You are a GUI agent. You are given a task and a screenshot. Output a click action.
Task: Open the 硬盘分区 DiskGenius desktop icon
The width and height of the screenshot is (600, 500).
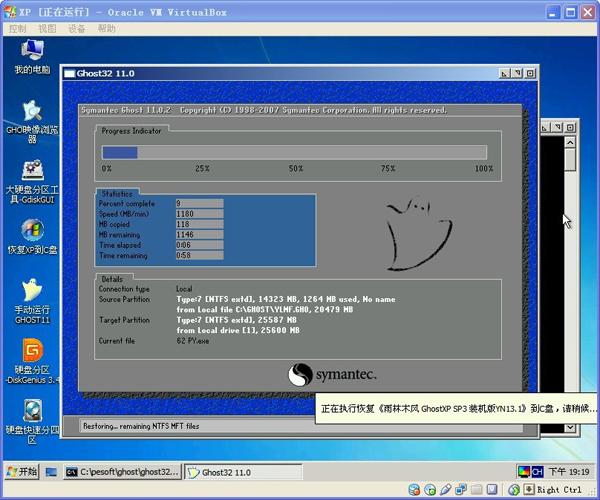[x=32, y=361]
